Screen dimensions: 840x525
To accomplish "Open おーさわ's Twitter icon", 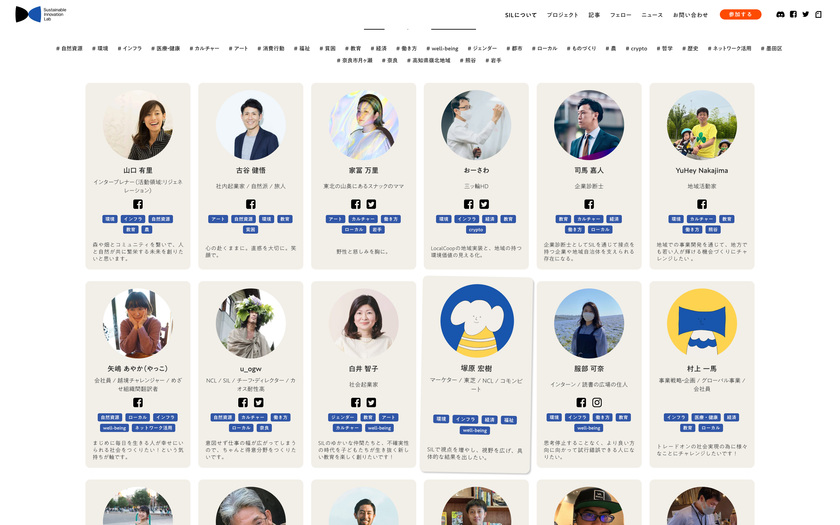I will 484,204.
